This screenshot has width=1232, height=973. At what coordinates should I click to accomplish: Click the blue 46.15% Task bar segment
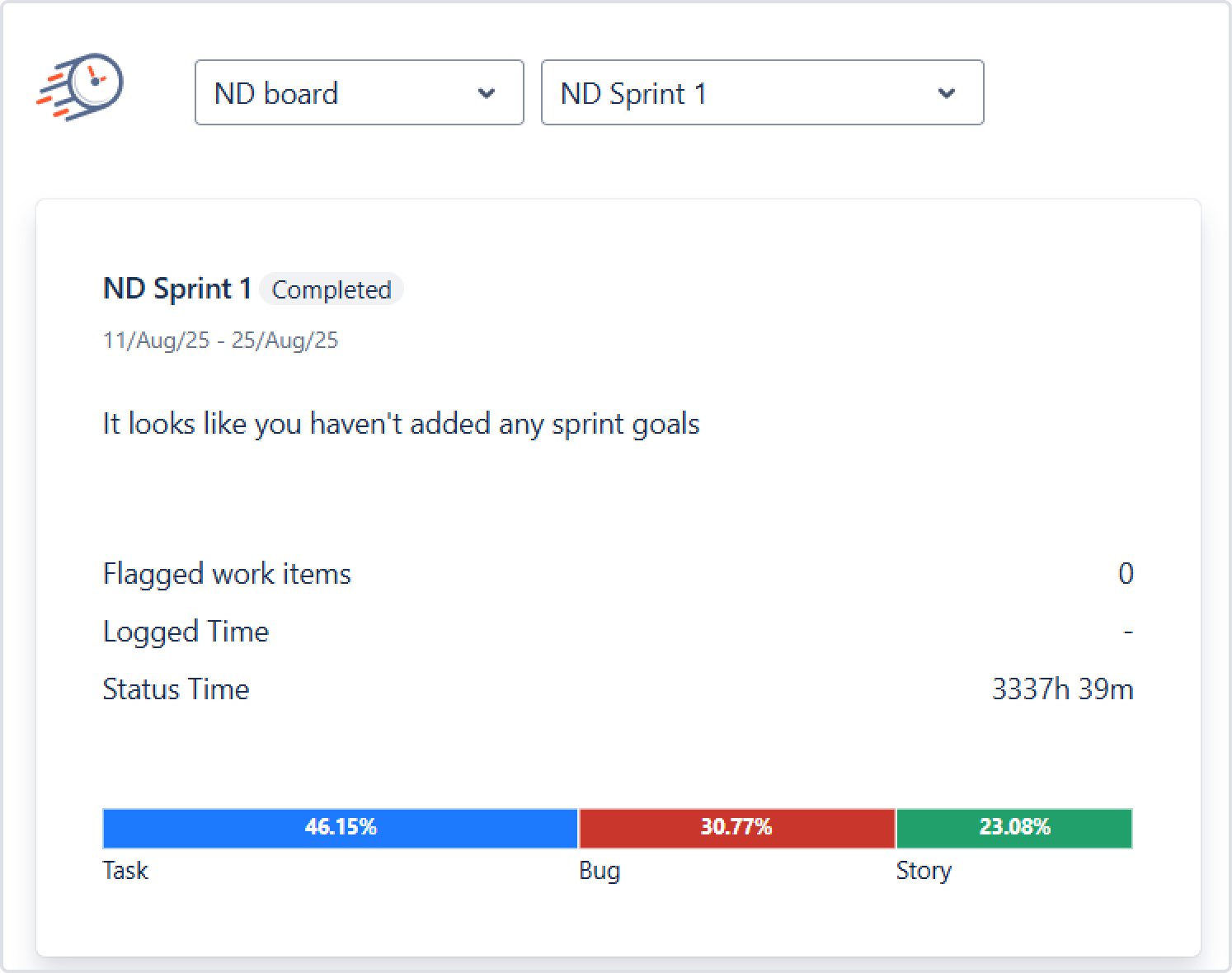[341, 828]
